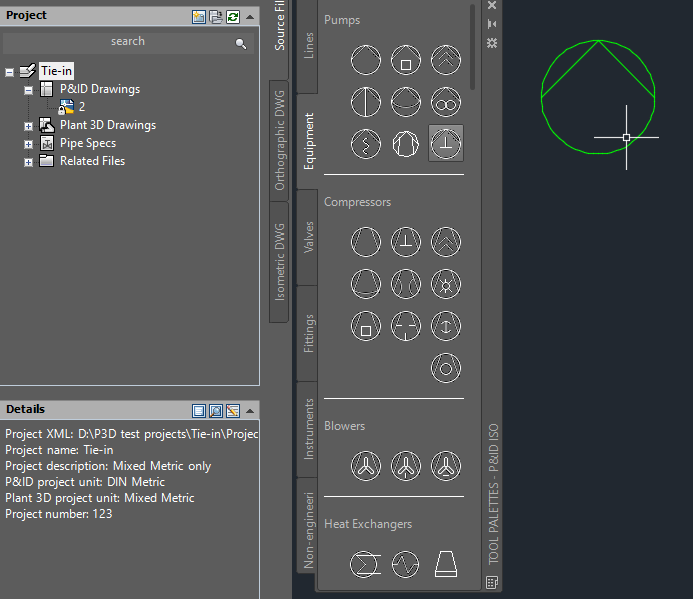Click the green refresh icon in Project header
This screenshot has width=693, height=599.
(233, 17)
